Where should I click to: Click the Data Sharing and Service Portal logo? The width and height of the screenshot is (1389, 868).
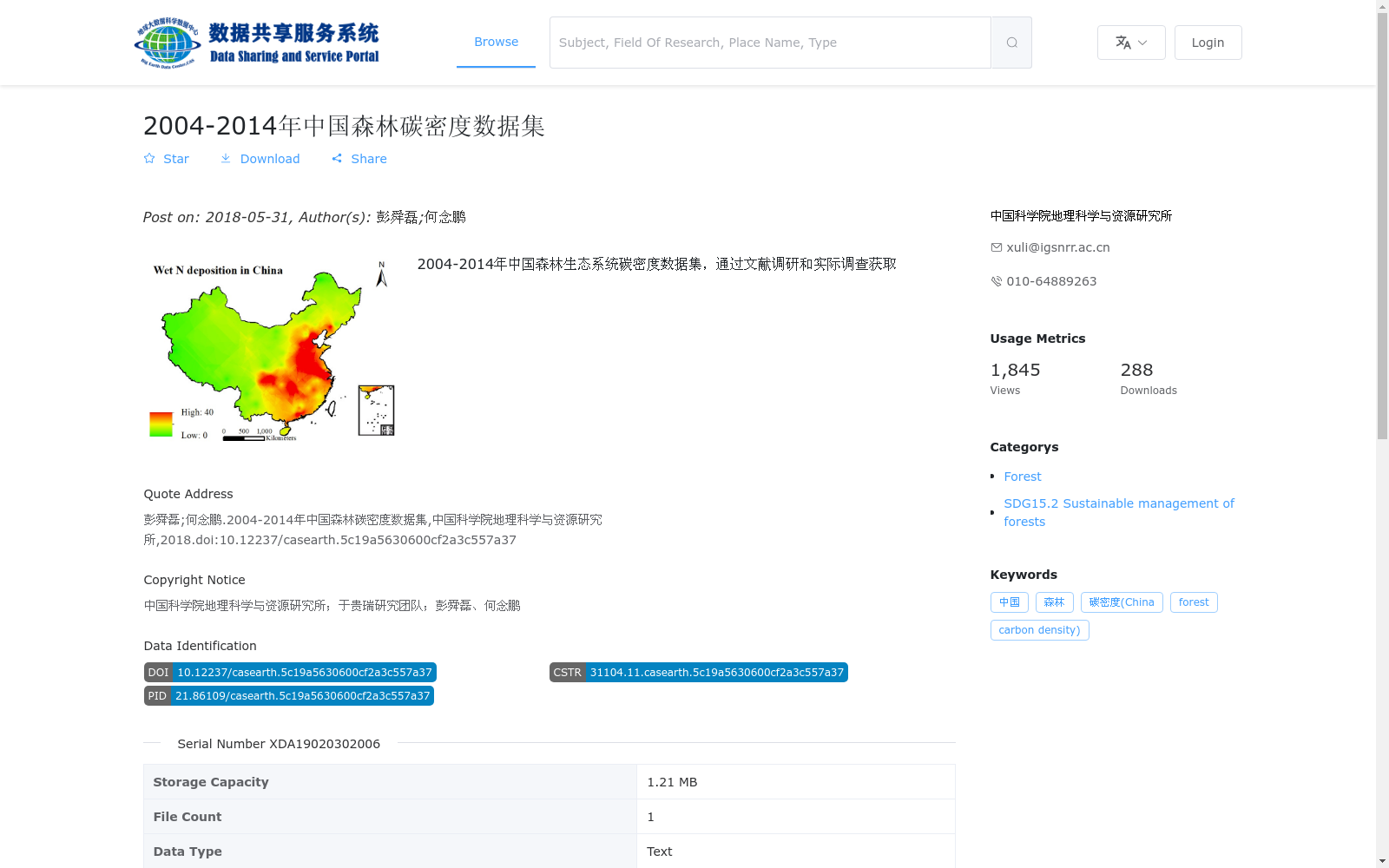257,43
